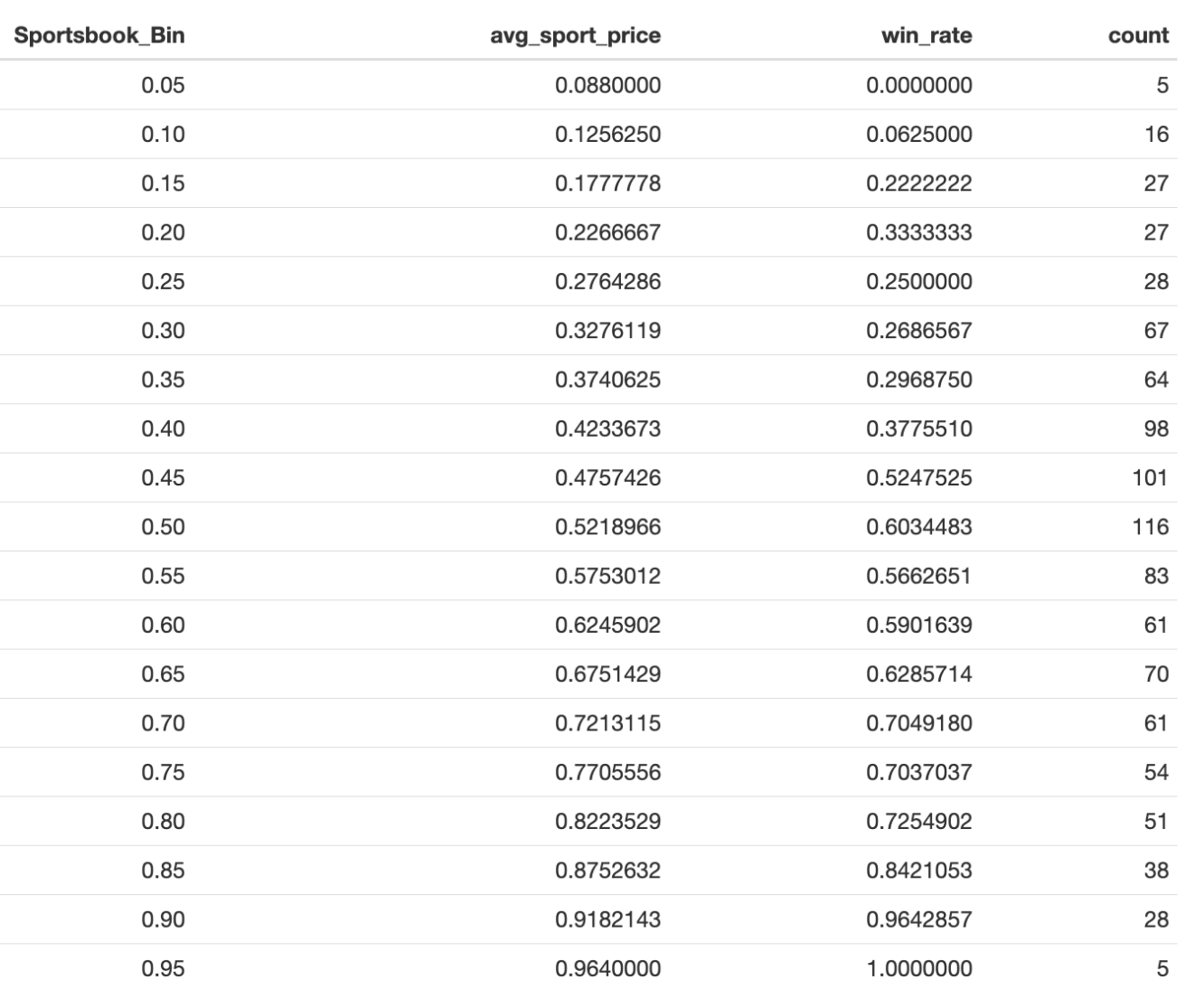The height and width of the screenshot is (1008, 1195).
Task: Click the win_rate value 1.0000000
Action: [x=918, y=969]
